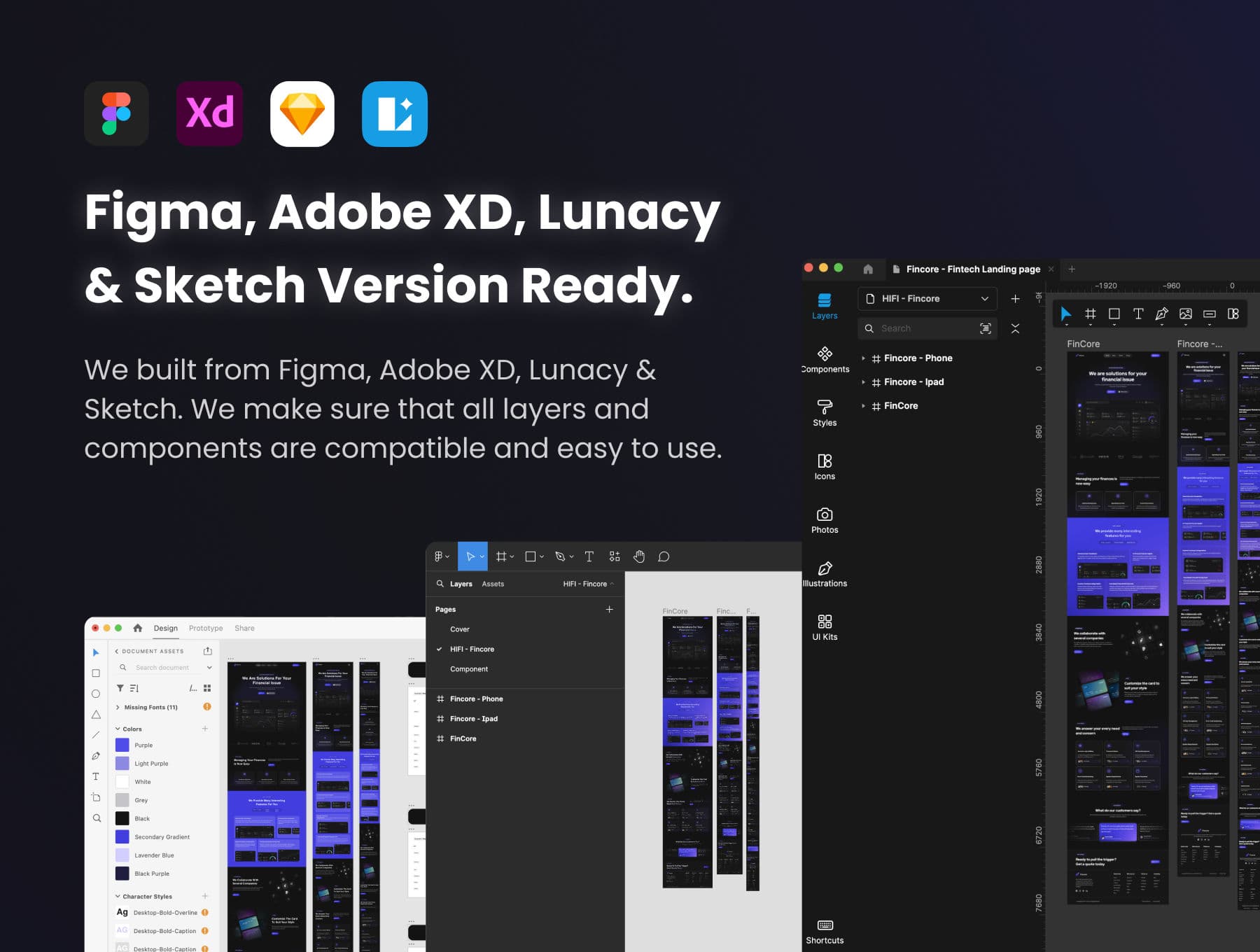Choose the Artboard tool in XD toolbar

[96, 797]
